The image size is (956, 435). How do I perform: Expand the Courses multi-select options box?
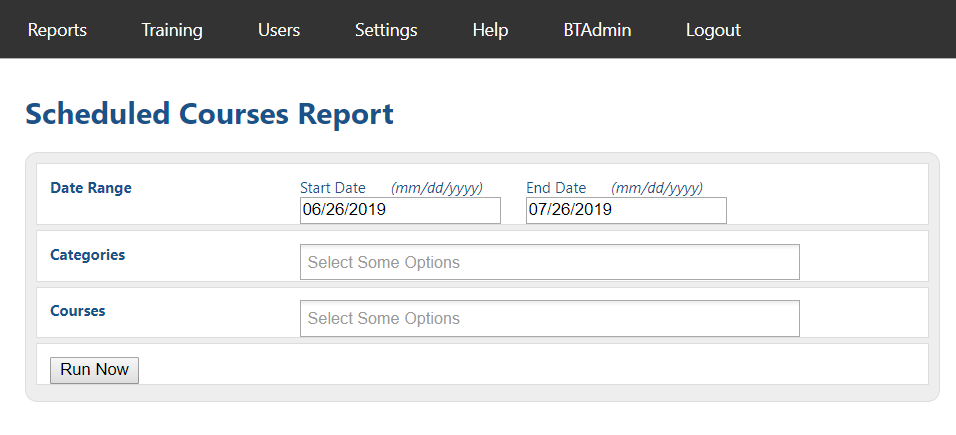[x=549, y=318]
